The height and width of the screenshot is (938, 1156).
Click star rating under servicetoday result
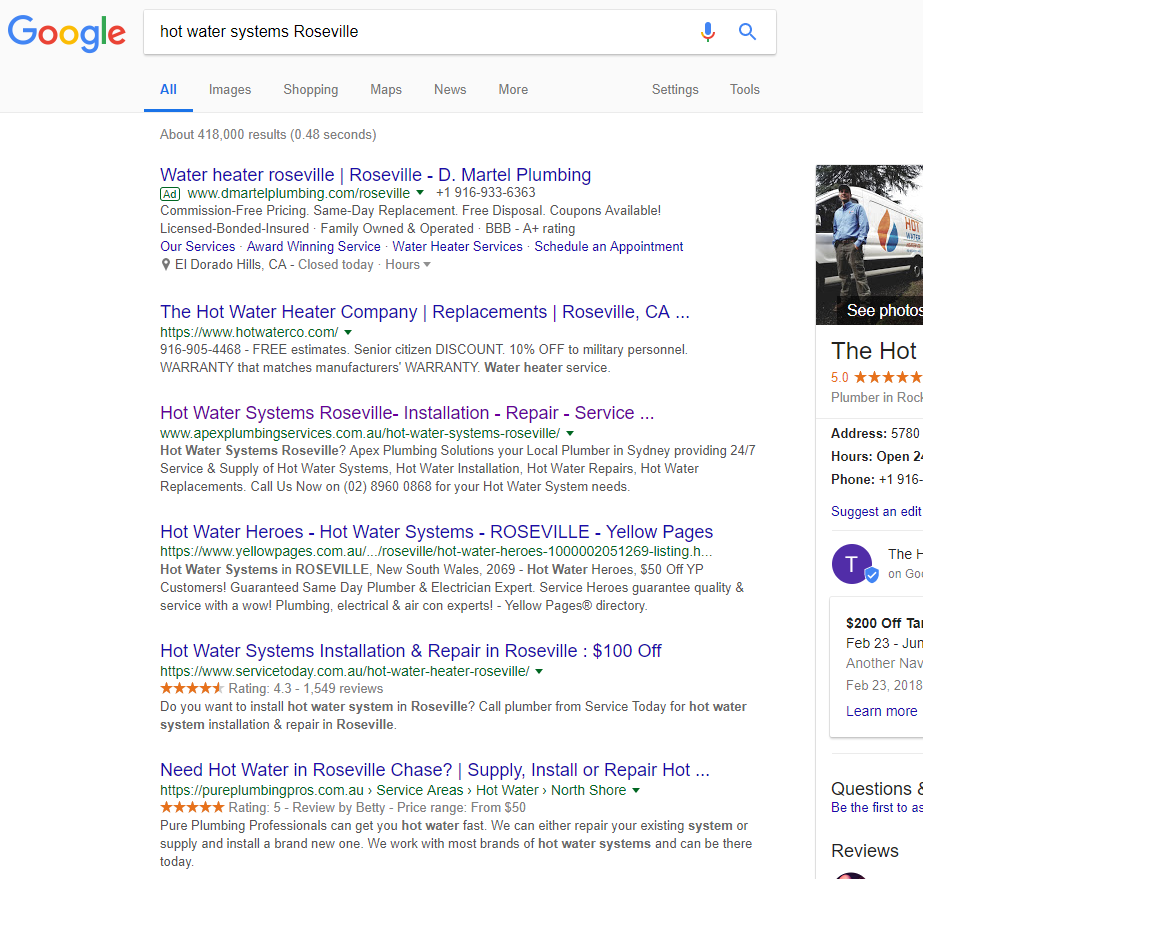pyautogui.click(x=192, y=689)
